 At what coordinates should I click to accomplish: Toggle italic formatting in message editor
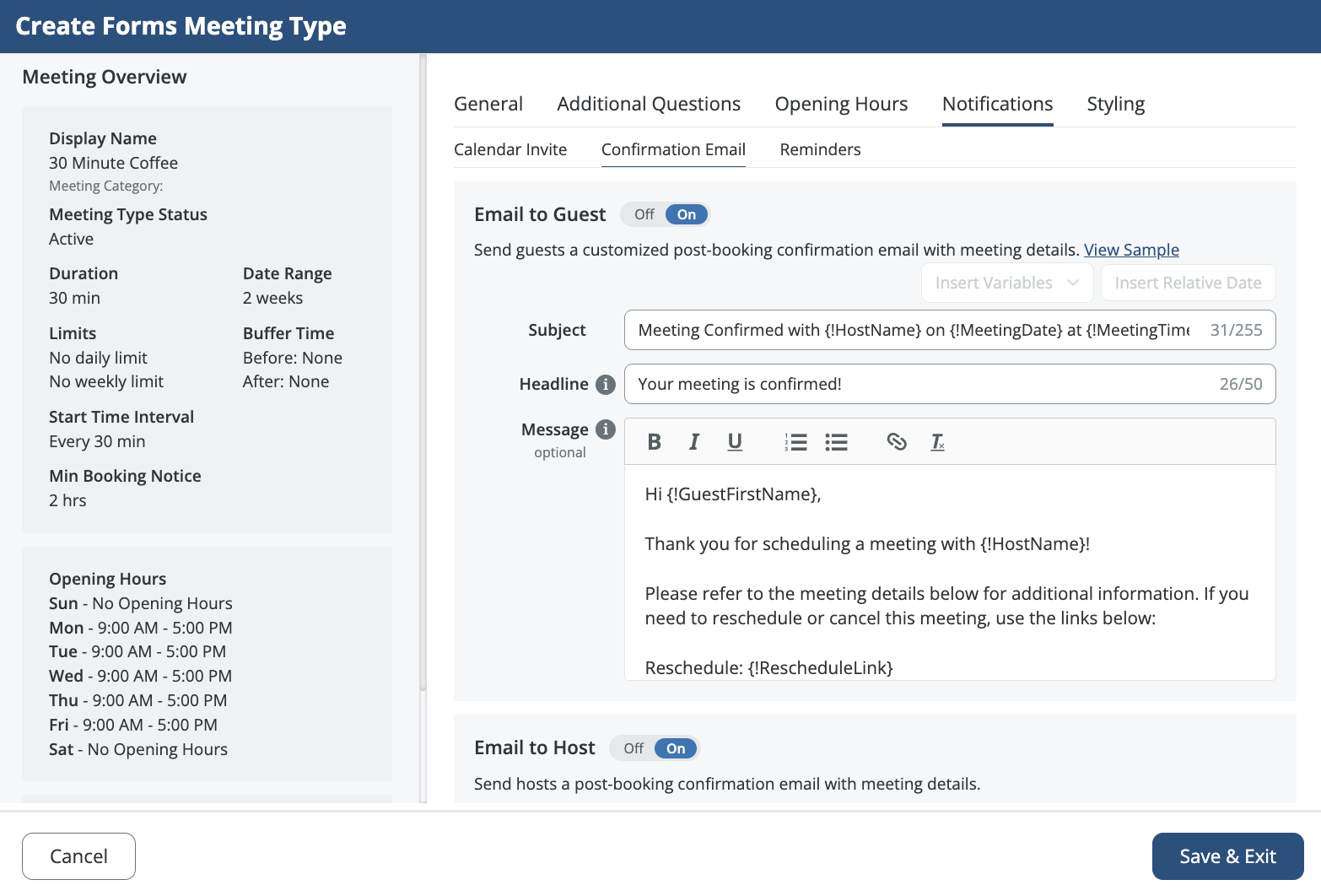(x=694, y=442)
